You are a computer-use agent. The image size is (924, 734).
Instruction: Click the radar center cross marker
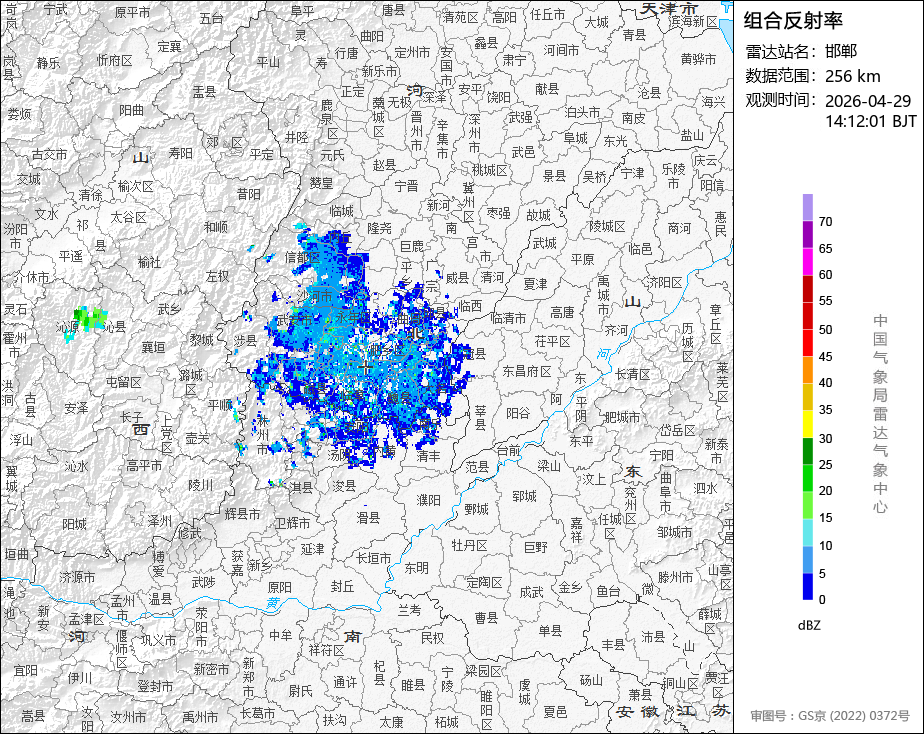366,368
